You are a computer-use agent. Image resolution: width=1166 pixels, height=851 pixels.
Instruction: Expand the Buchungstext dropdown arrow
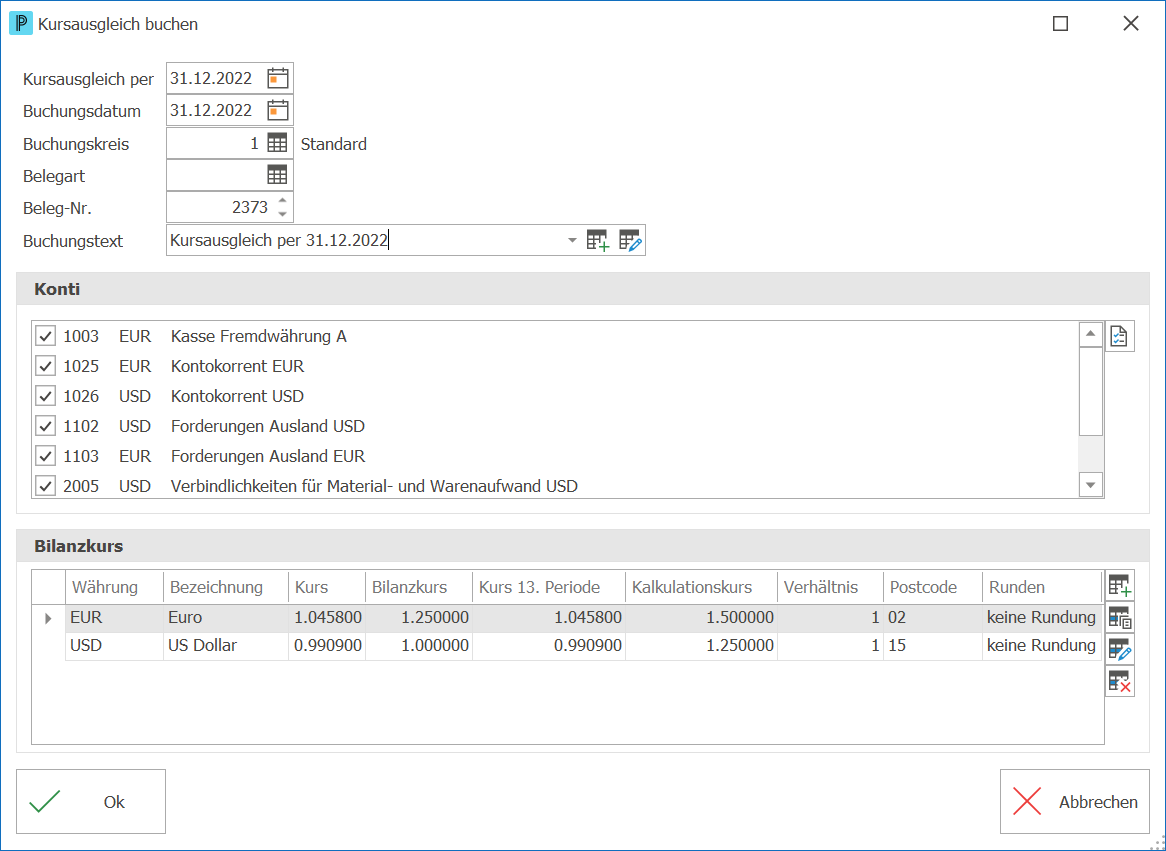point(572,240)
